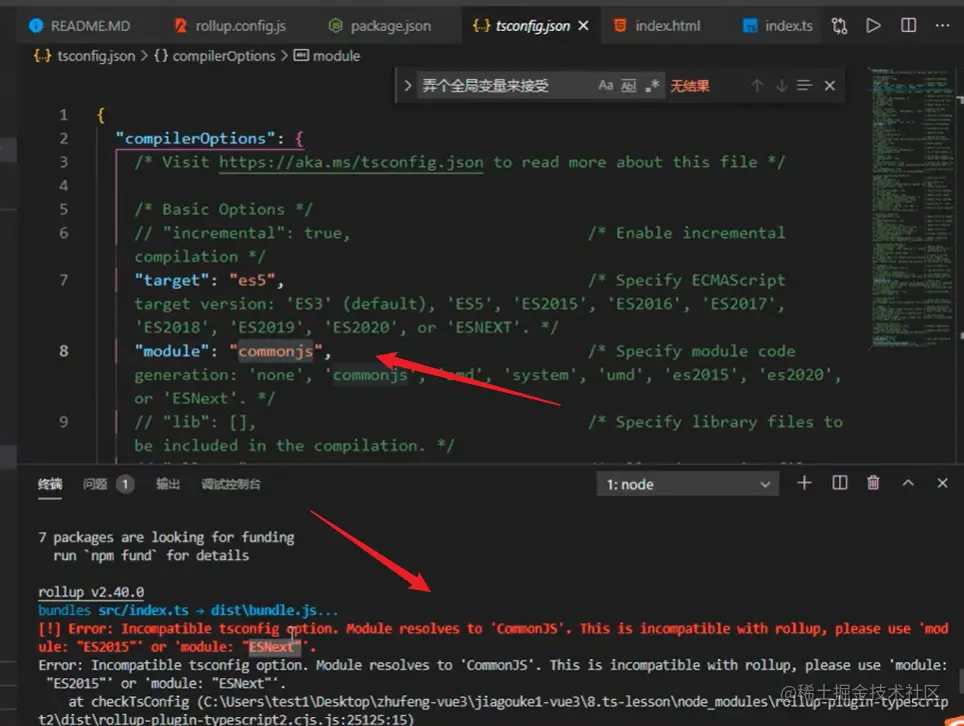This screenshot has height=726, width=964.
Task: Open the terminal selector dropdown '1: node'
Action: point(687,484)
